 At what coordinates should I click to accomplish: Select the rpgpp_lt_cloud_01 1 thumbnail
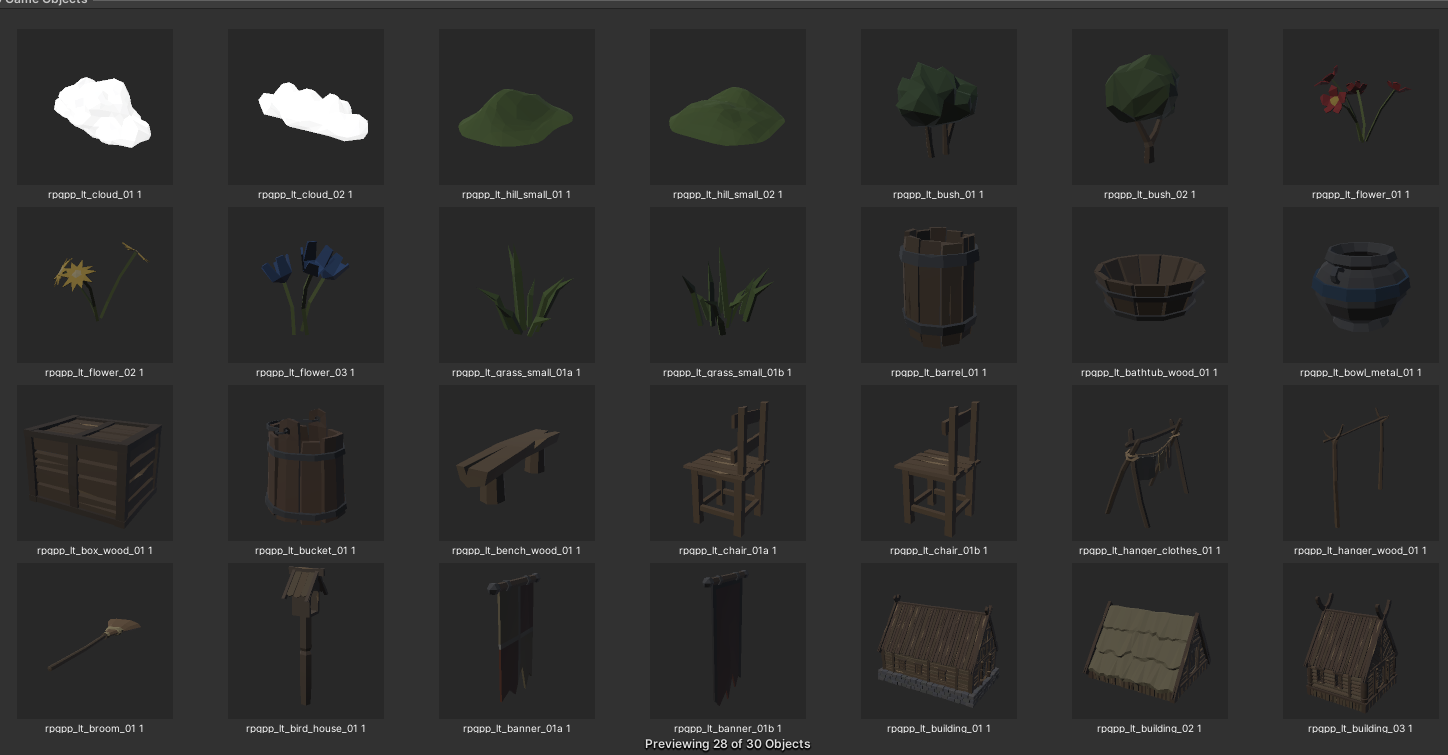tap(95, 107)
